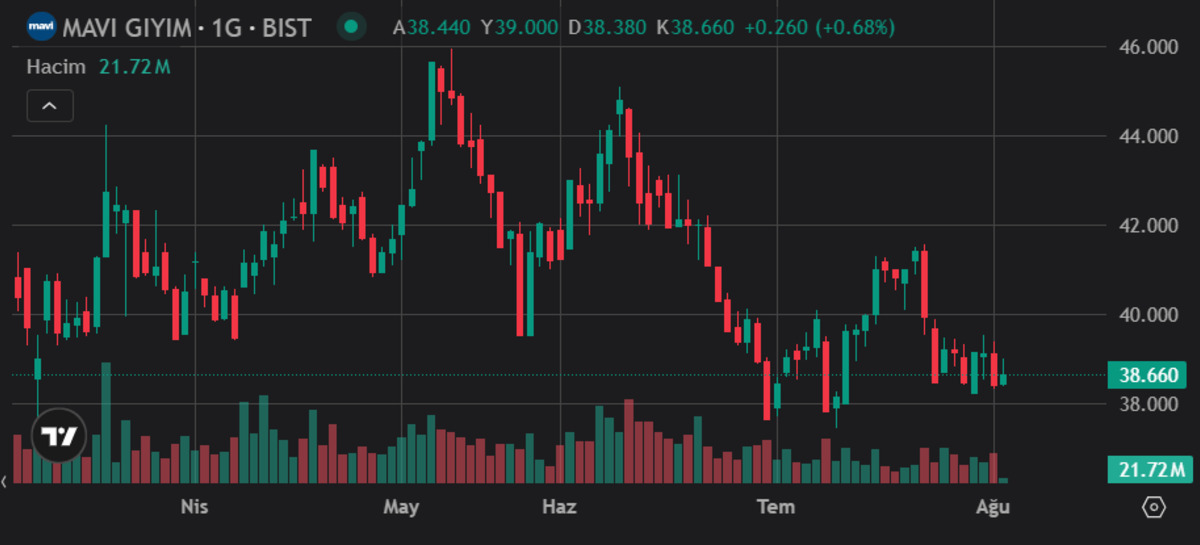Image resolution: width=1200 pixels, height=545 pixels.
Task: Click the May month label on time axis
Action: 401,507
